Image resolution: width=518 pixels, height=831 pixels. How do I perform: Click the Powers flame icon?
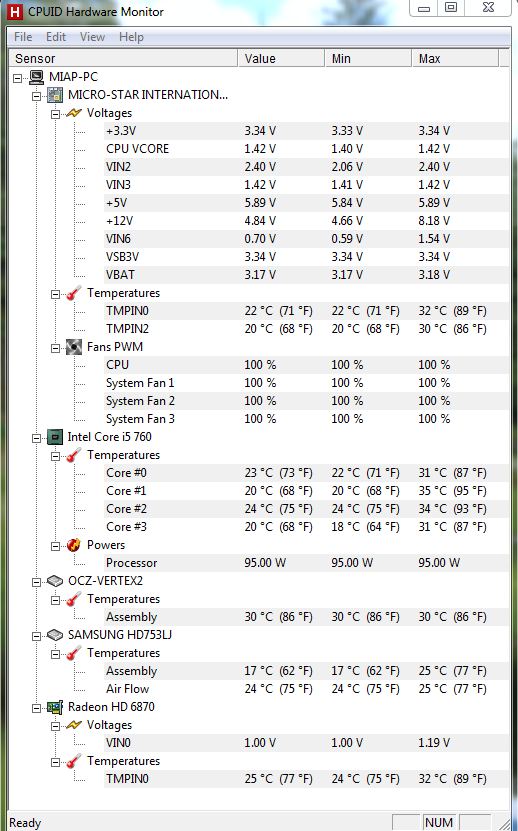(74, 545)
